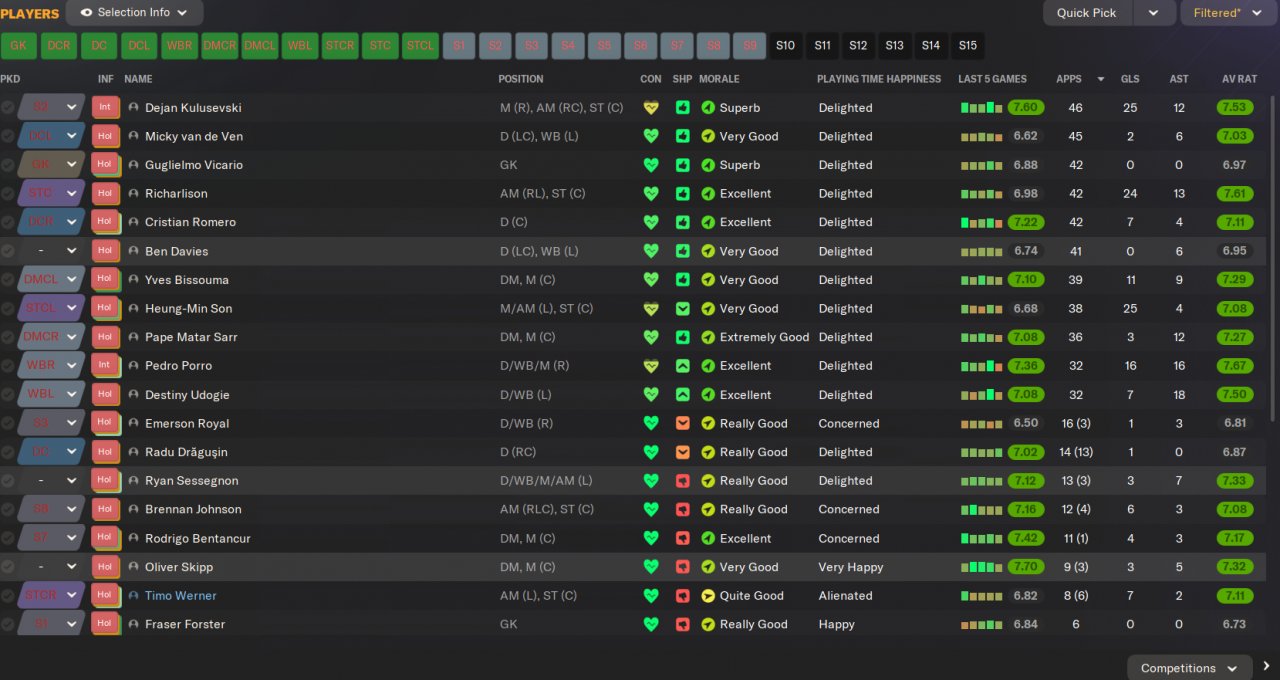Toggle the selection circle for Ben Davies

8,251
